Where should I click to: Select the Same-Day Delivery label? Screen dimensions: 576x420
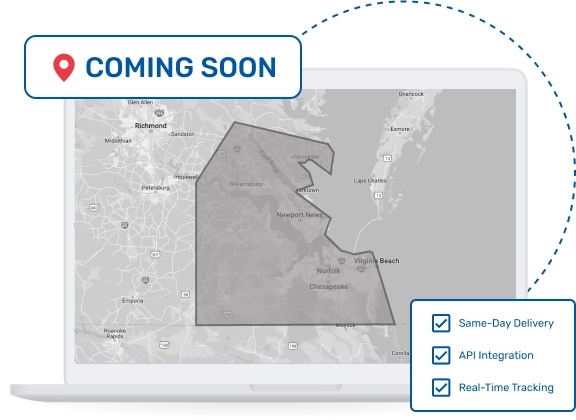506,323
